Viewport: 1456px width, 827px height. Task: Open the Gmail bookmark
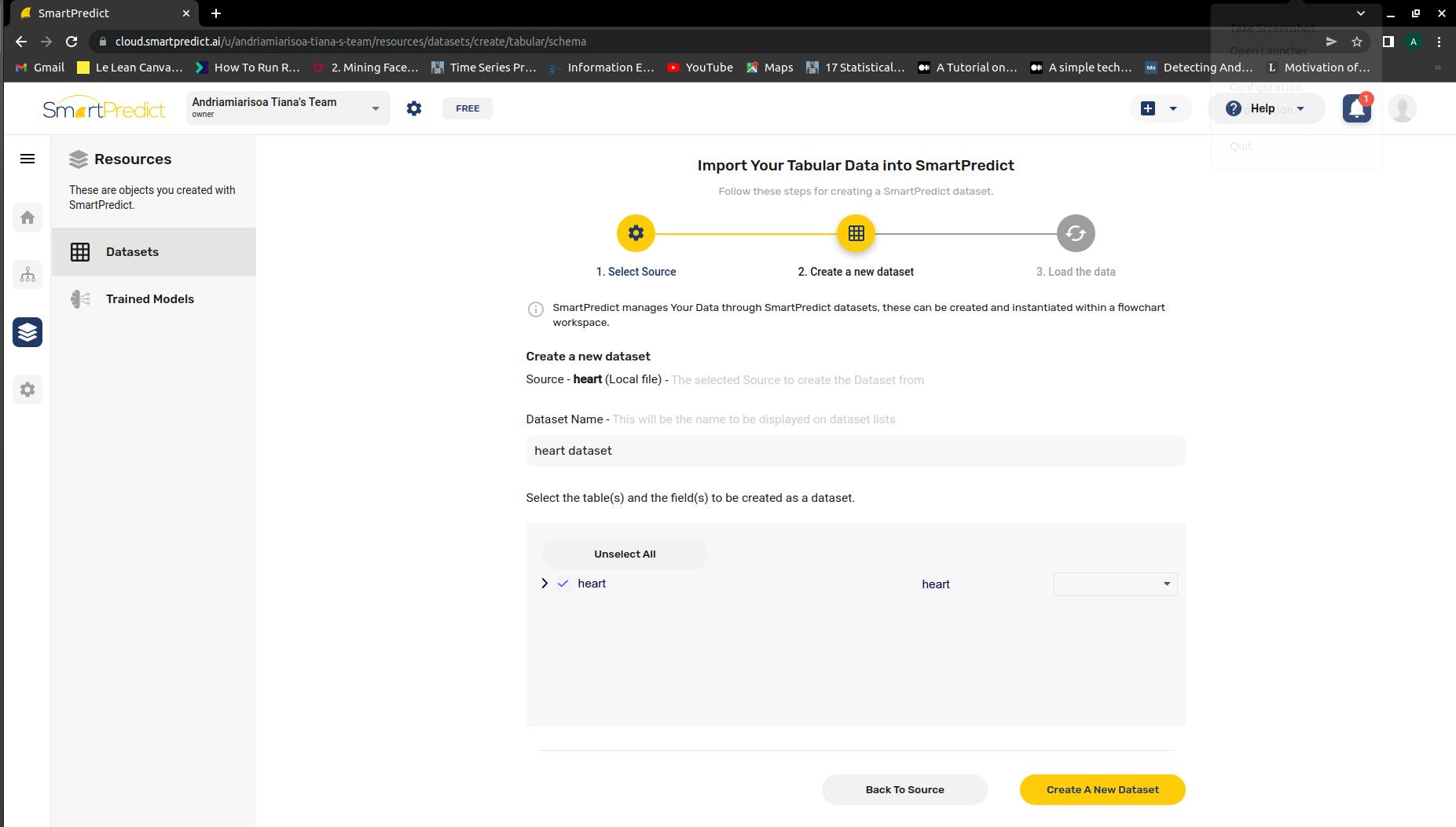(40, 68)
